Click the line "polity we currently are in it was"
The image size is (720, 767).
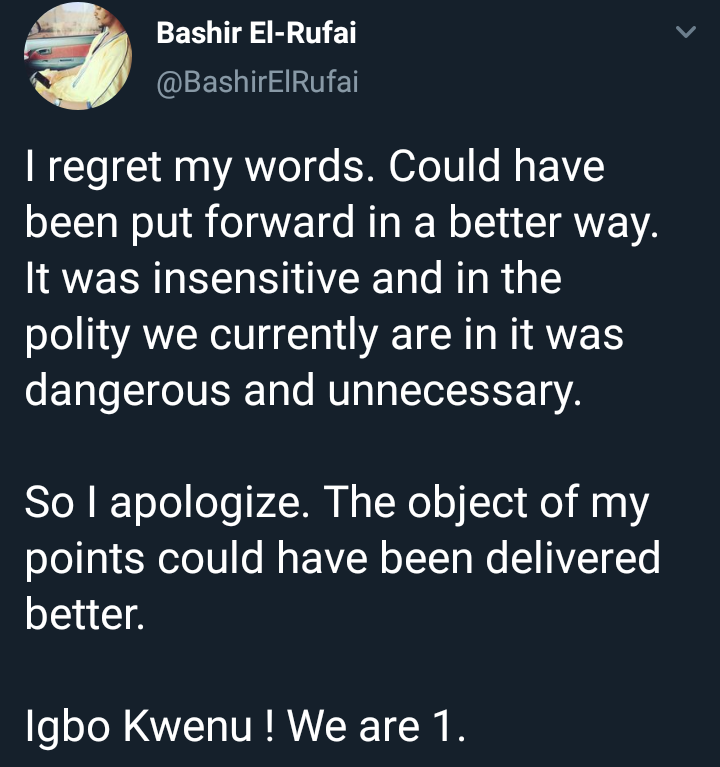[x=324, y=336]
